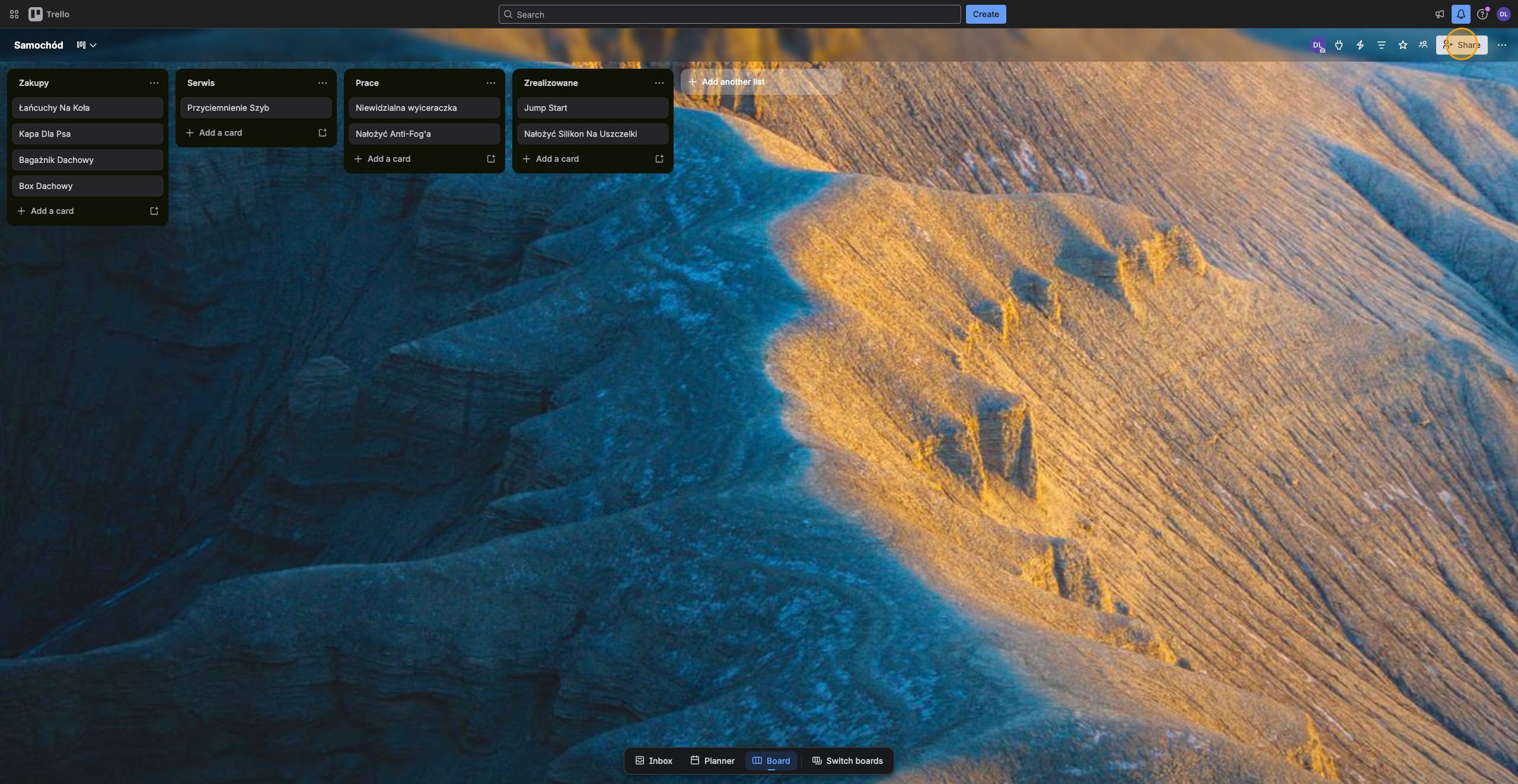The width and height of the screenshot is (1518, 784).
Task: Click the Share button
Action: point(1462,45)
